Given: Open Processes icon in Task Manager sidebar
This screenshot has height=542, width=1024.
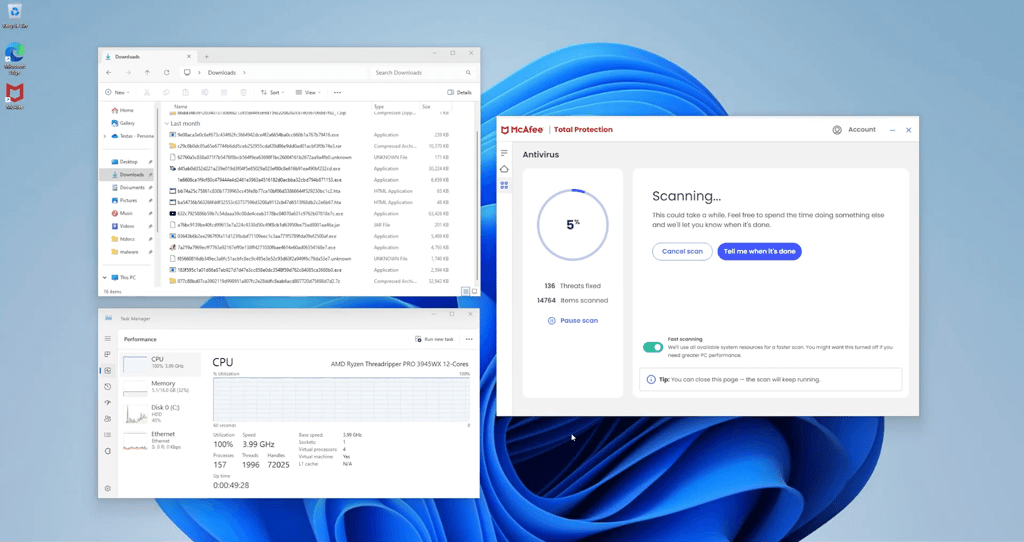Looking at the screenshot, I should (x=108, y=355).
